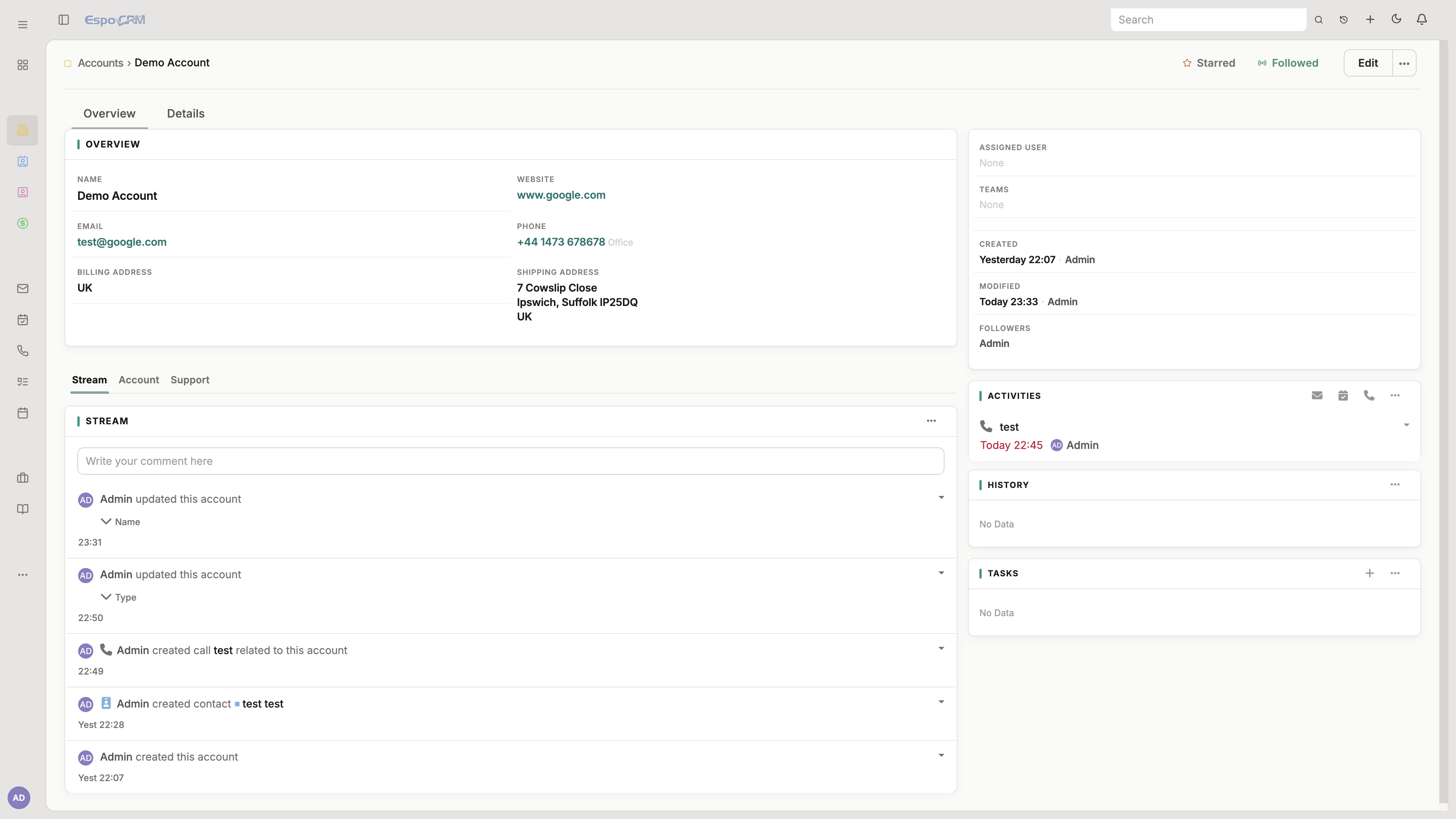Open dropdown on created call stream post
This screenshot has width=1456, height=819.
(941, 648)
